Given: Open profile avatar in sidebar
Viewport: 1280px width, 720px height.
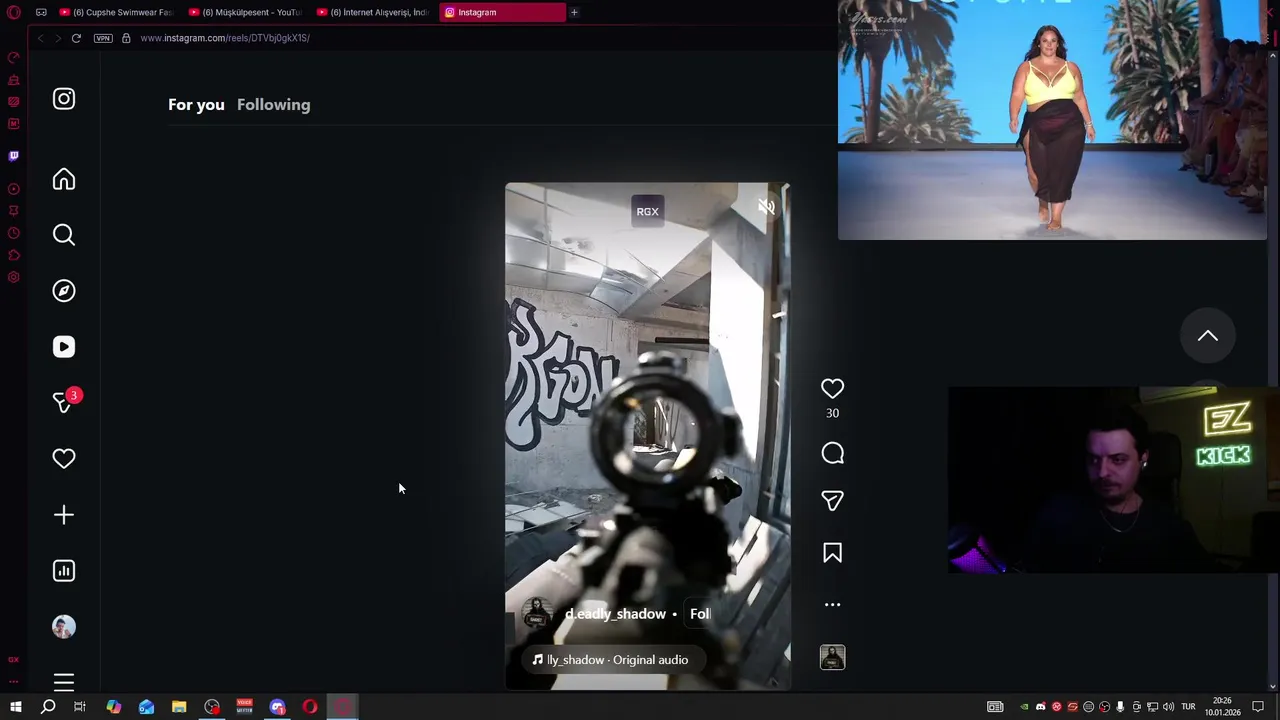Looking at the screenshot, I should coord(64,627).
